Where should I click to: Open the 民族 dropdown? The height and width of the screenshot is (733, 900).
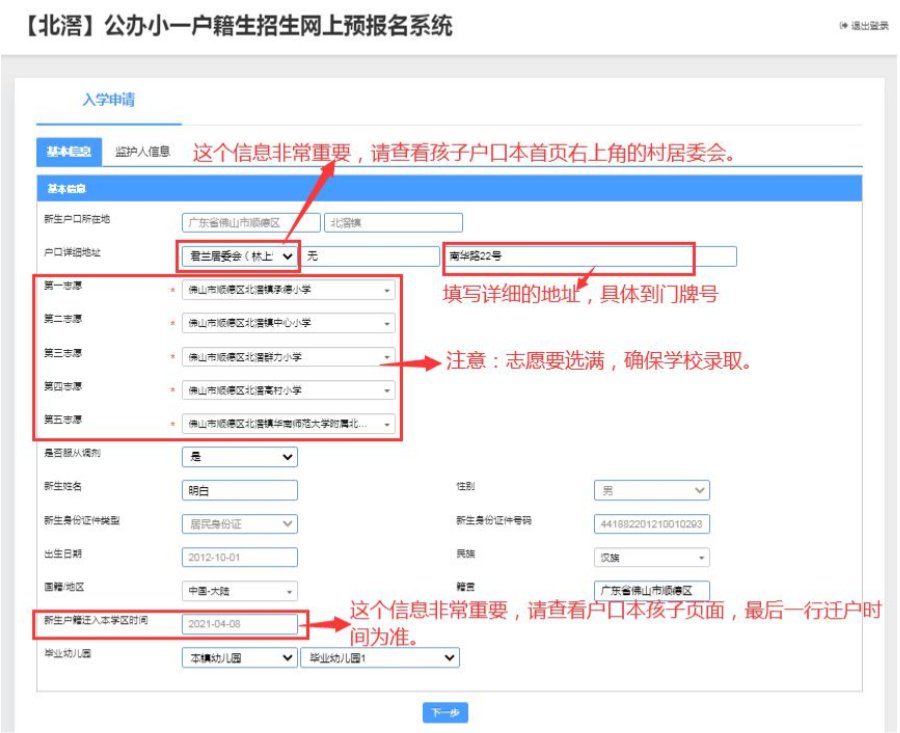point(651,557)
